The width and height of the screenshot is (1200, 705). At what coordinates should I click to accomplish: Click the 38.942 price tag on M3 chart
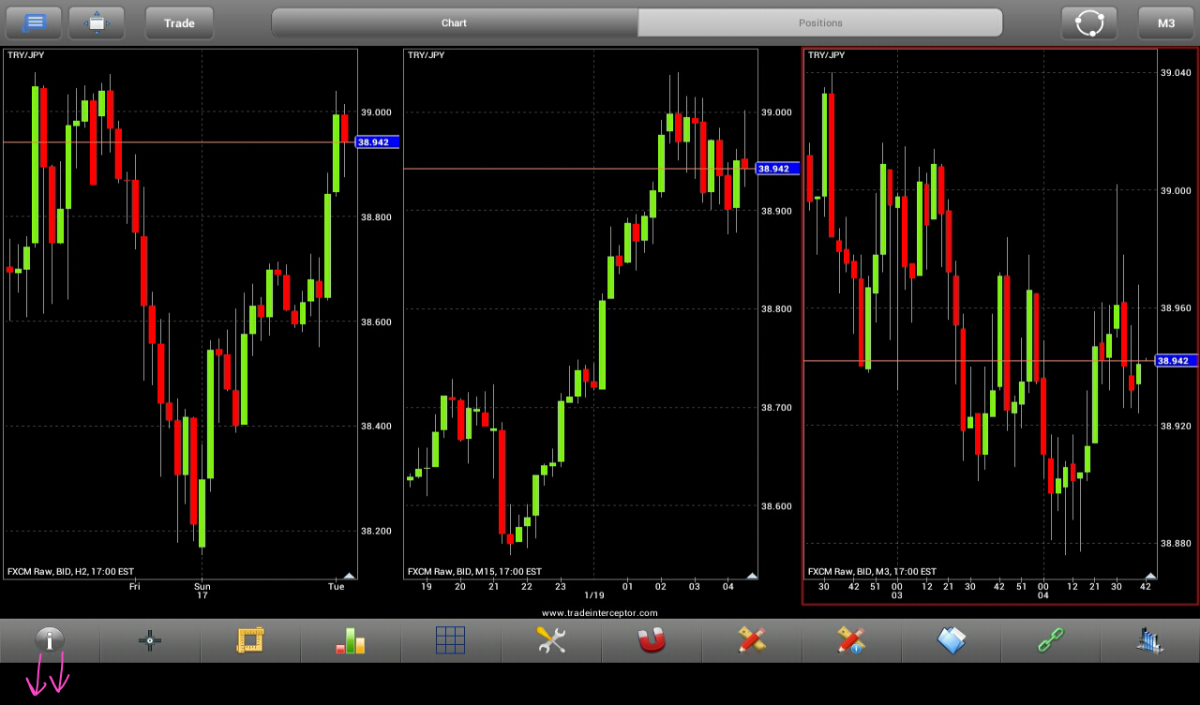[x=1176, y=360]
